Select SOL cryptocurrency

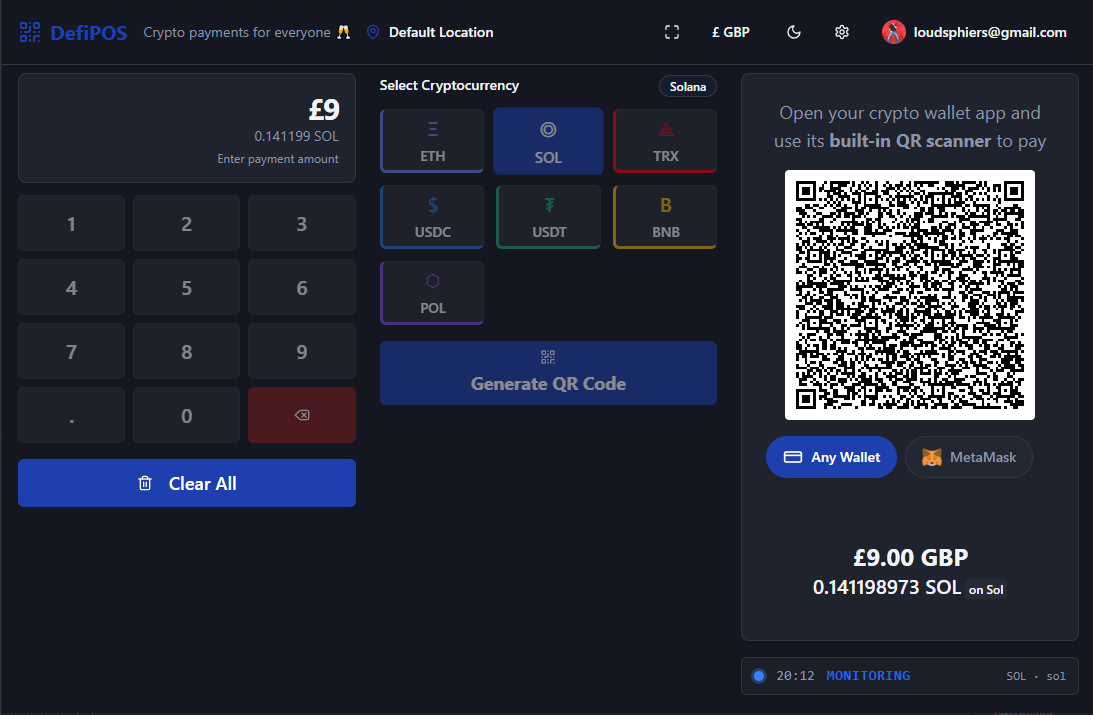coord(548,141)
